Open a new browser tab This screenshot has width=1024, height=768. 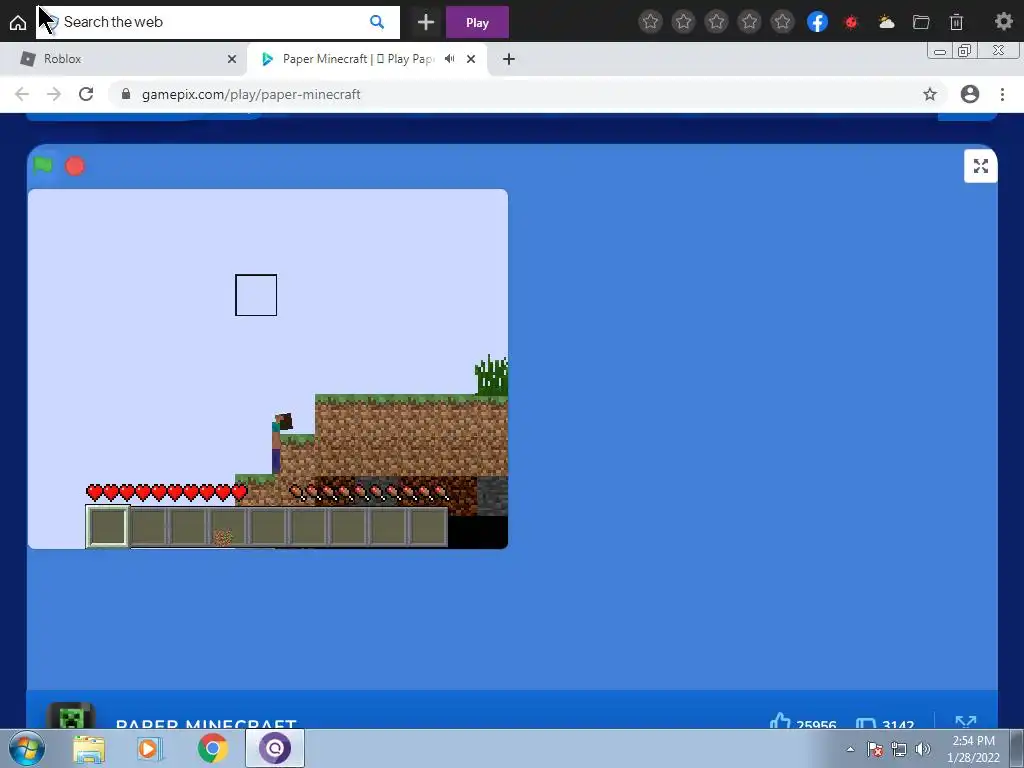(509, 59)
